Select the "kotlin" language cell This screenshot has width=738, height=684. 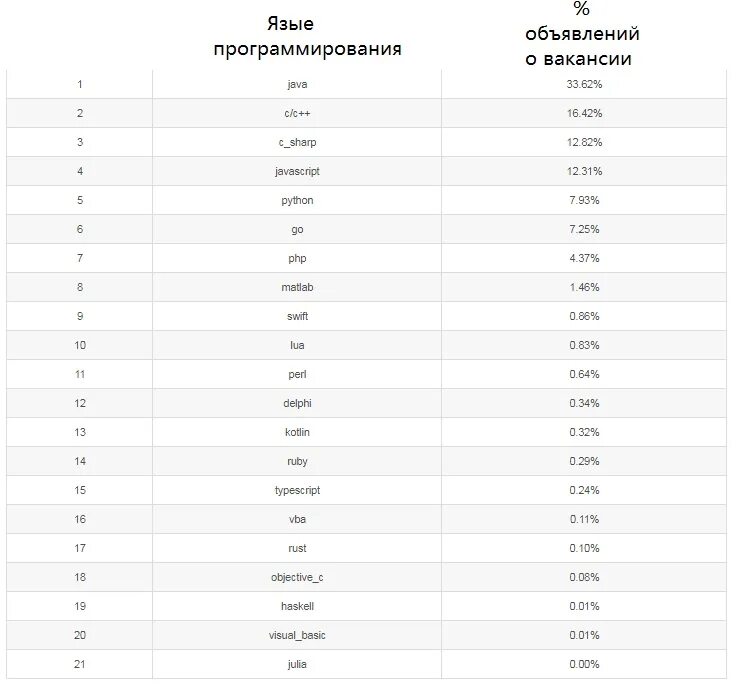click(x=297, y=432)
